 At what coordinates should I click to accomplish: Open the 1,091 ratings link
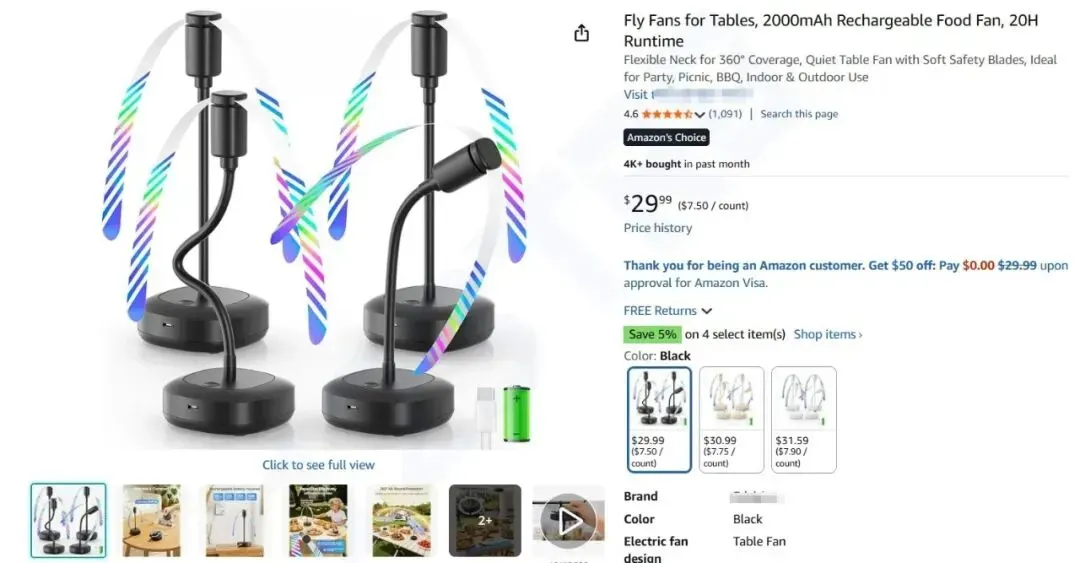click(725, 114)
